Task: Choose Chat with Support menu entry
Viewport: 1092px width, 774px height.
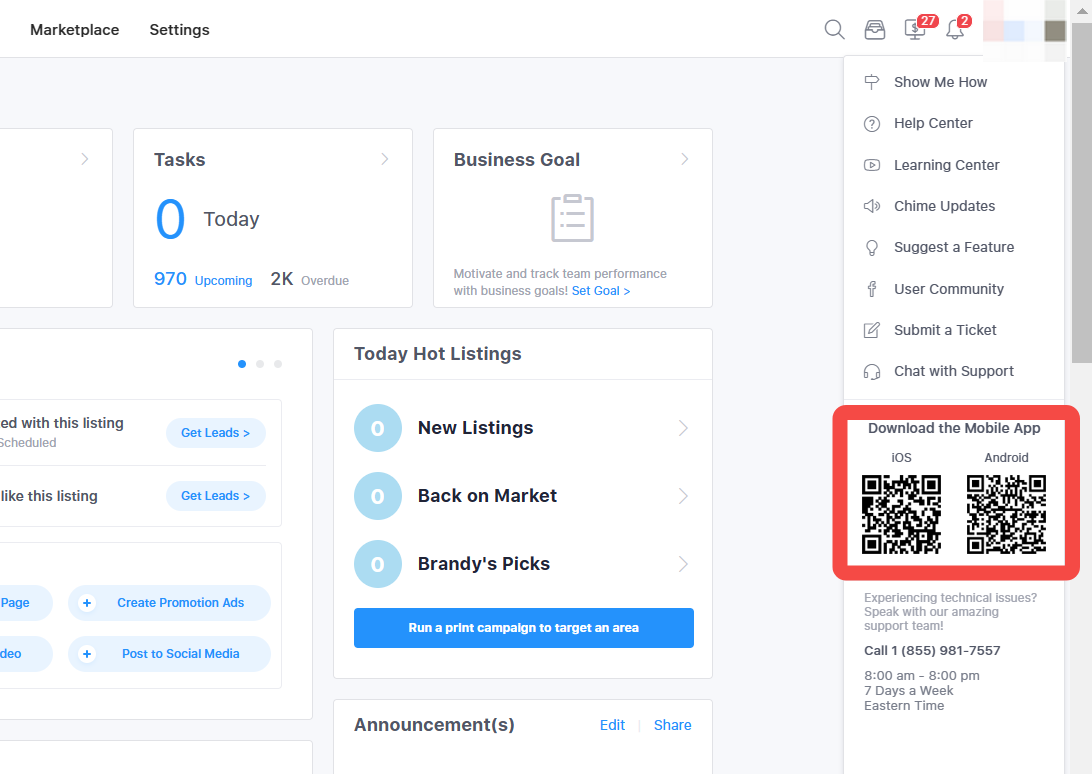Action: pos(953,372)
